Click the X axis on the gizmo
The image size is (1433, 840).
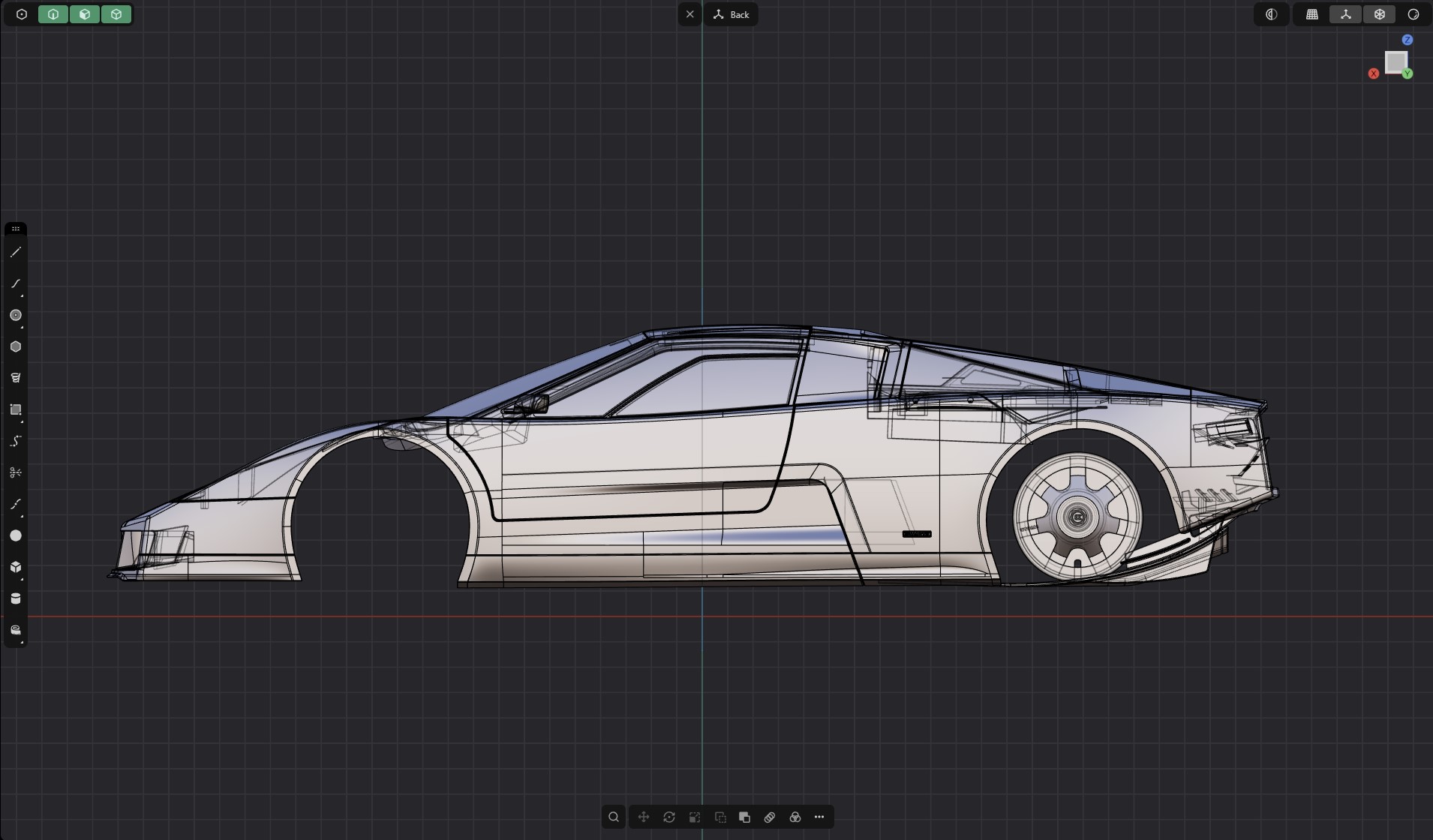click(1374, 73)
